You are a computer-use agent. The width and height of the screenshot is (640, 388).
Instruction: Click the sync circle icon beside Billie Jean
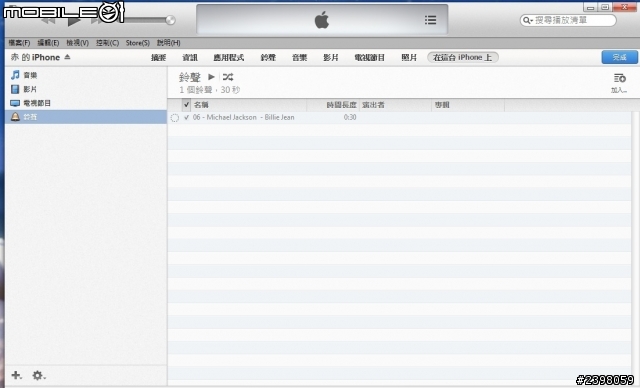pyautogui.click(x=174, y=118)
